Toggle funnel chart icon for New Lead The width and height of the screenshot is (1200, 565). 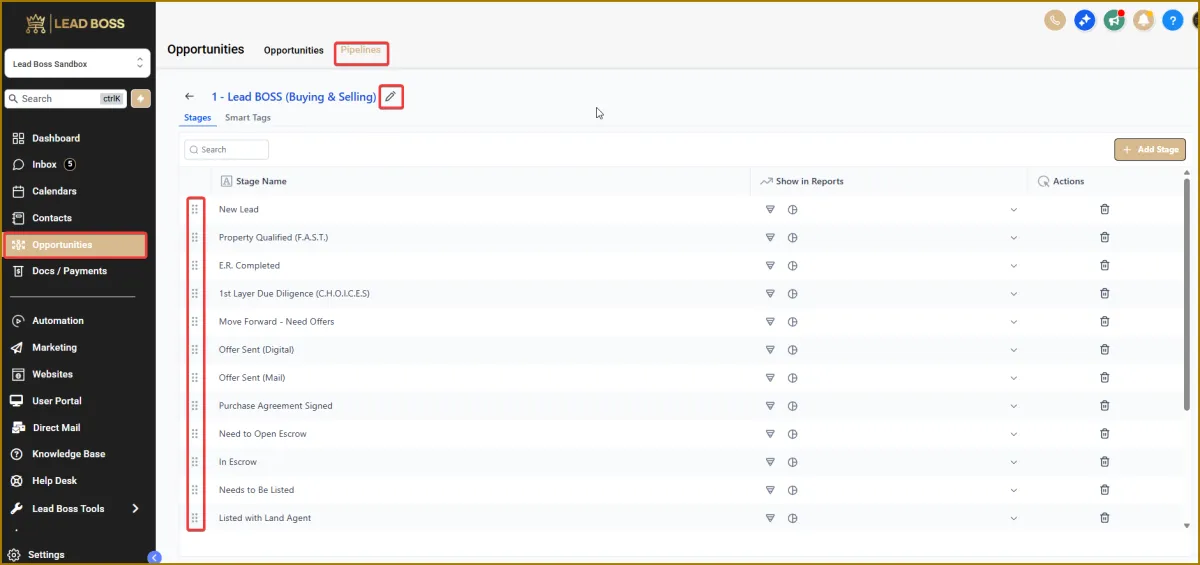770,209
